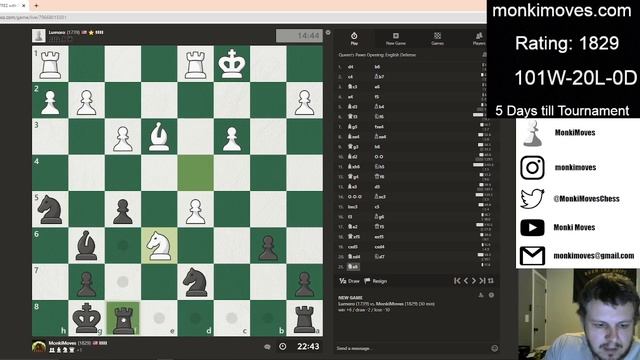
Task: Move the rook to the d8 dot
Action: pyautogui.click(x=196, y=318)
